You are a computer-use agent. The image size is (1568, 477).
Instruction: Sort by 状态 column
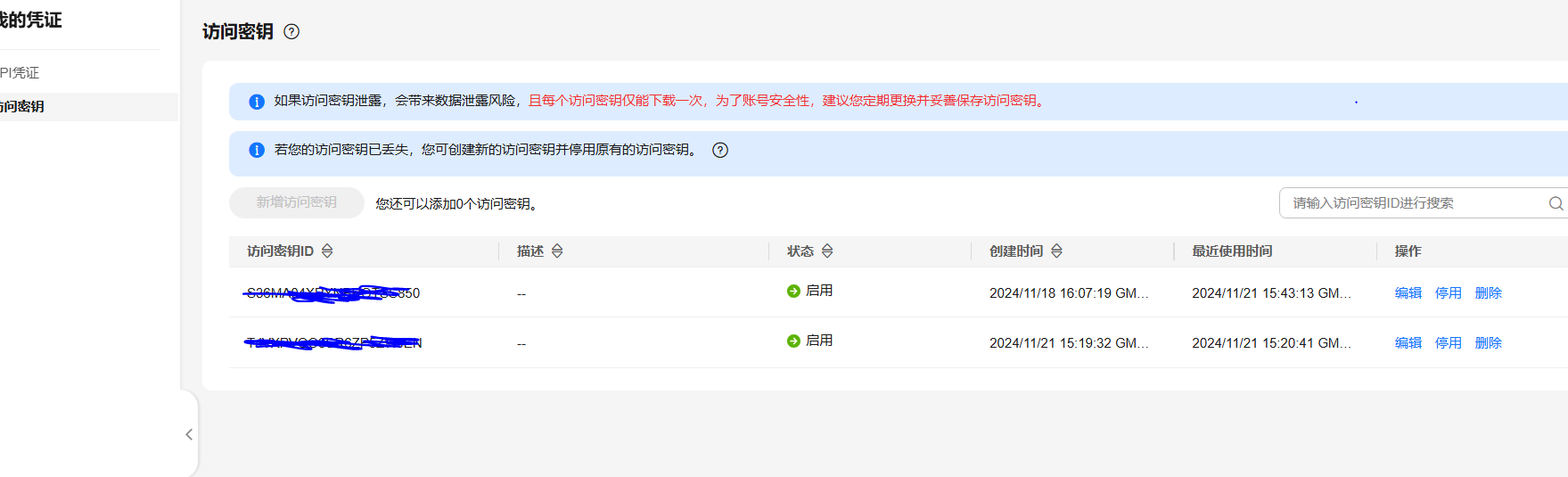click(x=827, y=251)
